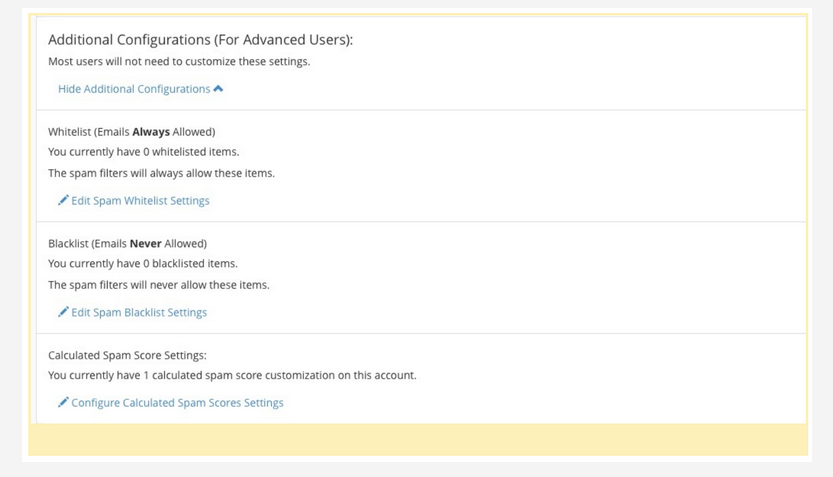The width and height of the screenshot is (833, 477).
Task: Open Edit Spam Whitelist Settings link
Action: point(140,201)
